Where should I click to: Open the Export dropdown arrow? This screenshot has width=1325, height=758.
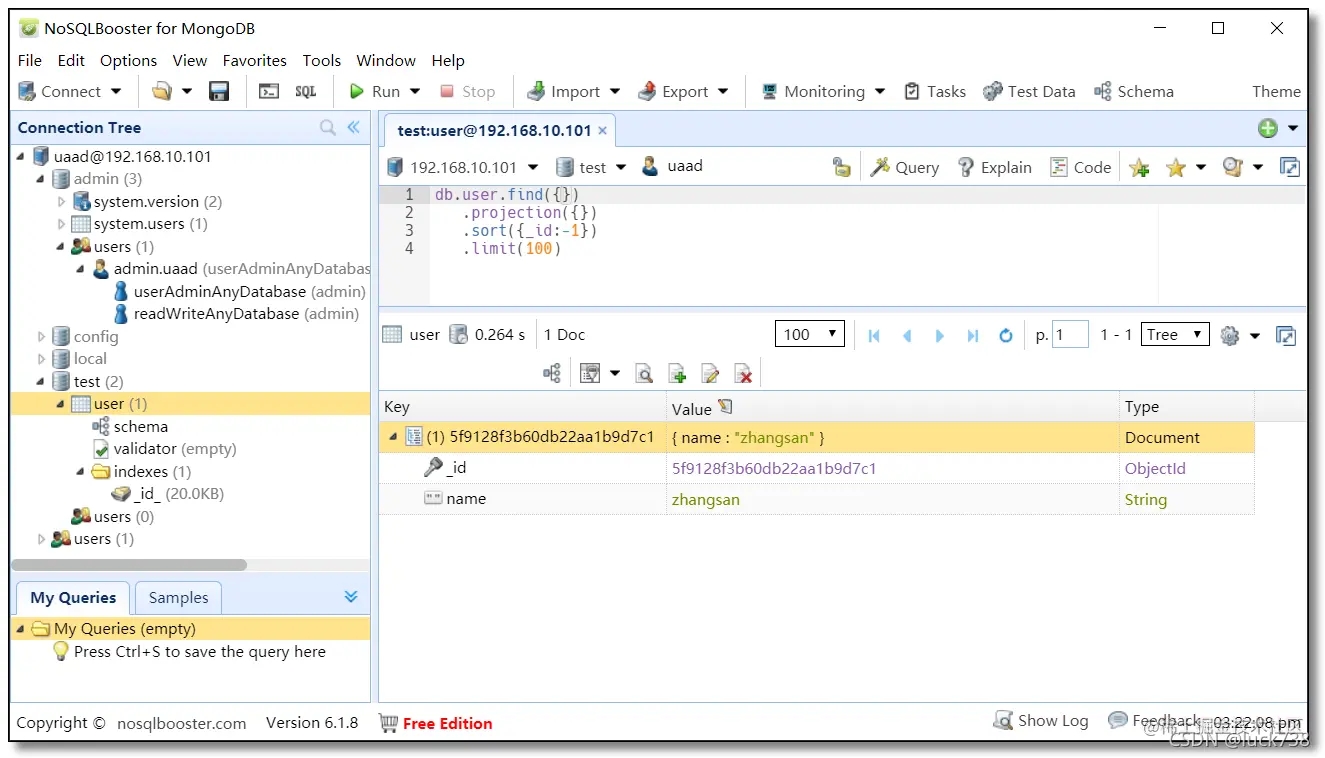(x=723, y=91)
